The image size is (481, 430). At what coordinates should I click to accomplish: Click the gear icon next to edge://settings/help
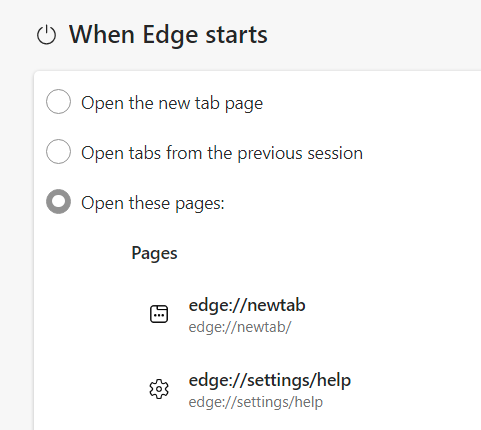tap(159, 389)
